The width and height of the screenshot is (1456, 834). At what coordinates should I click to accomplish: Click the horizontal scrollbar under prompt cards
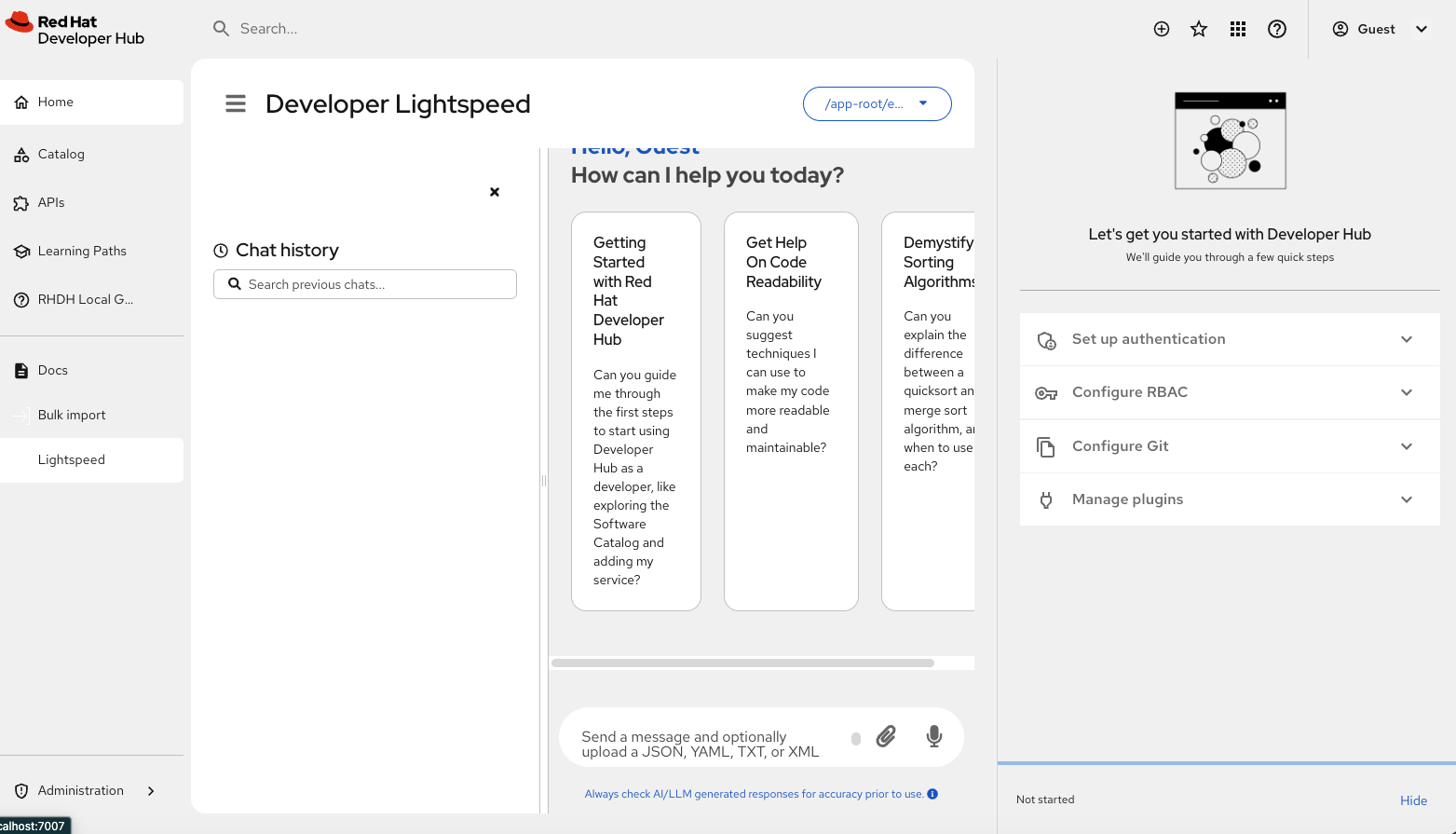tap(742, 663)
